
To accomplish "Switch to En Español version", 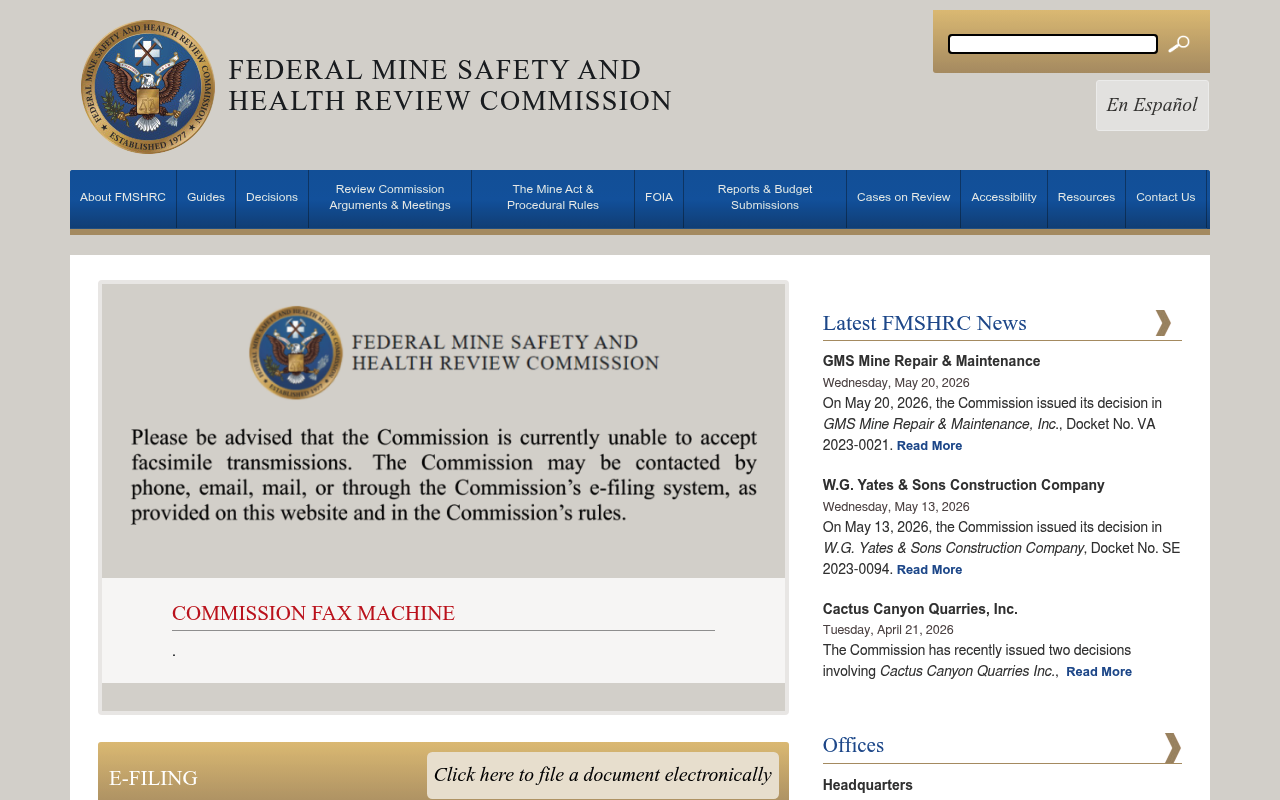I will tap(1152, 105).
